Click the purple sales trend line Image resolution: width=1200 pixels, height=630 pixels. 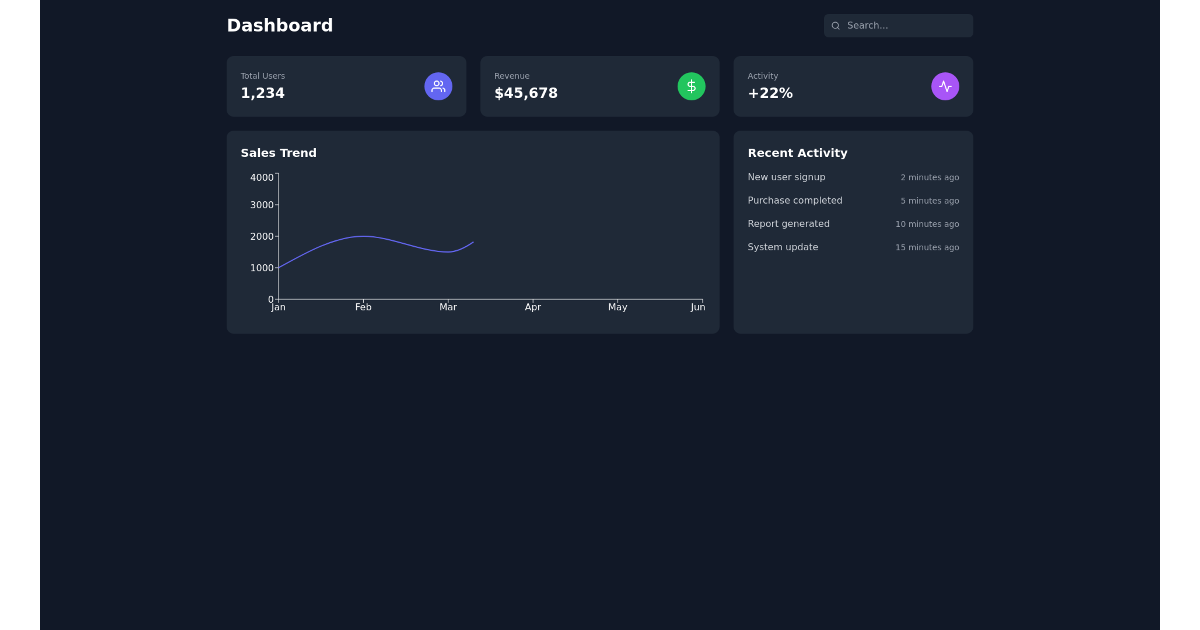pos(363,237)
